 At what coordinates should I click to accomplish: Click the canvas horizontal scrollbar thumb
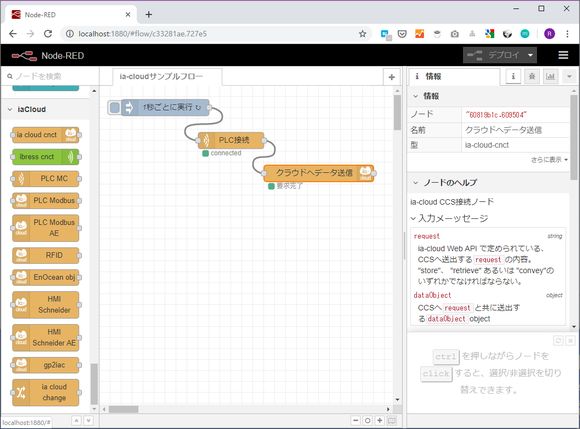[123, 409]
